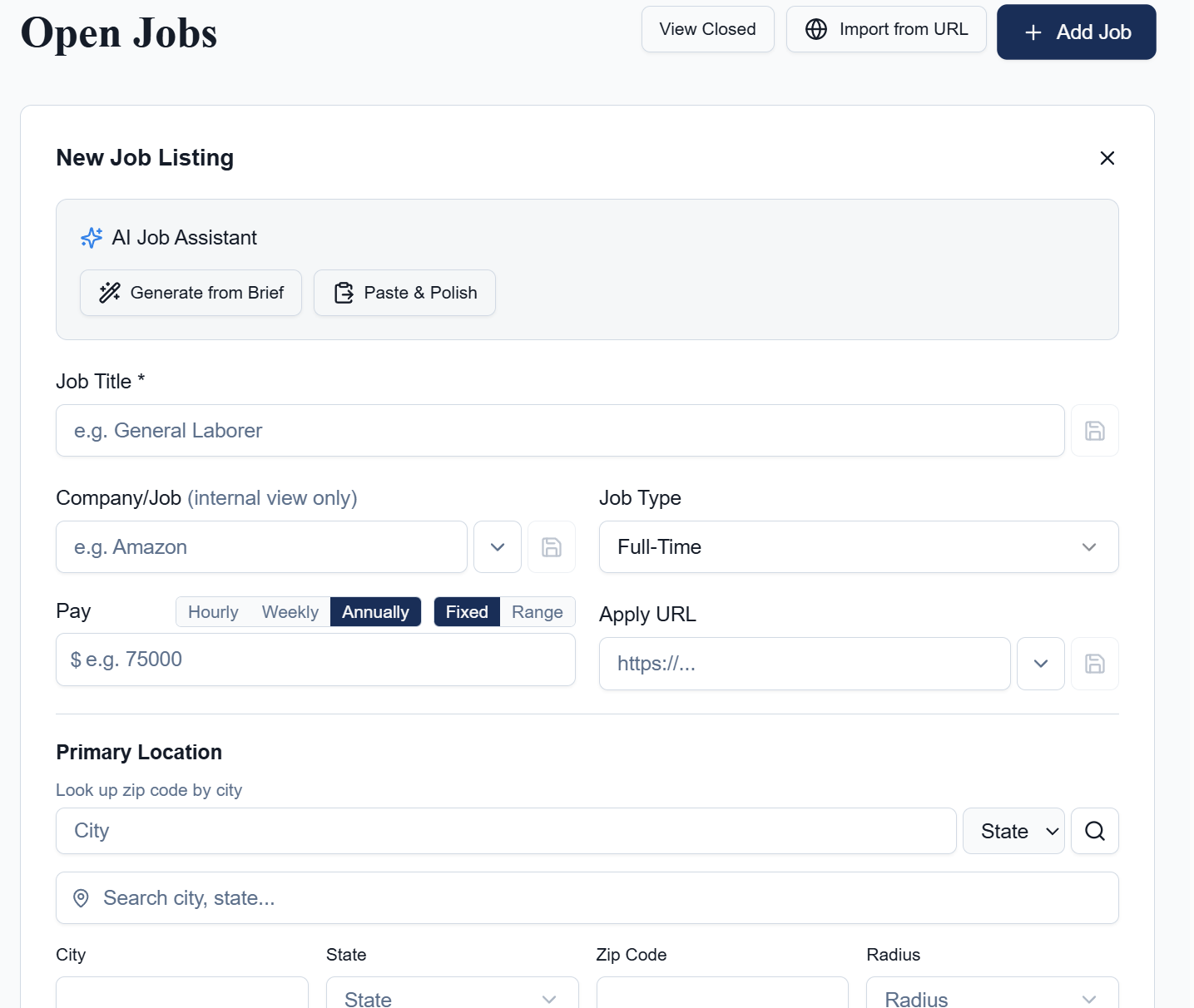Click 'Look up zip code by city' text
Screen dimensions: 1194x1008
(x=149, y=790)
